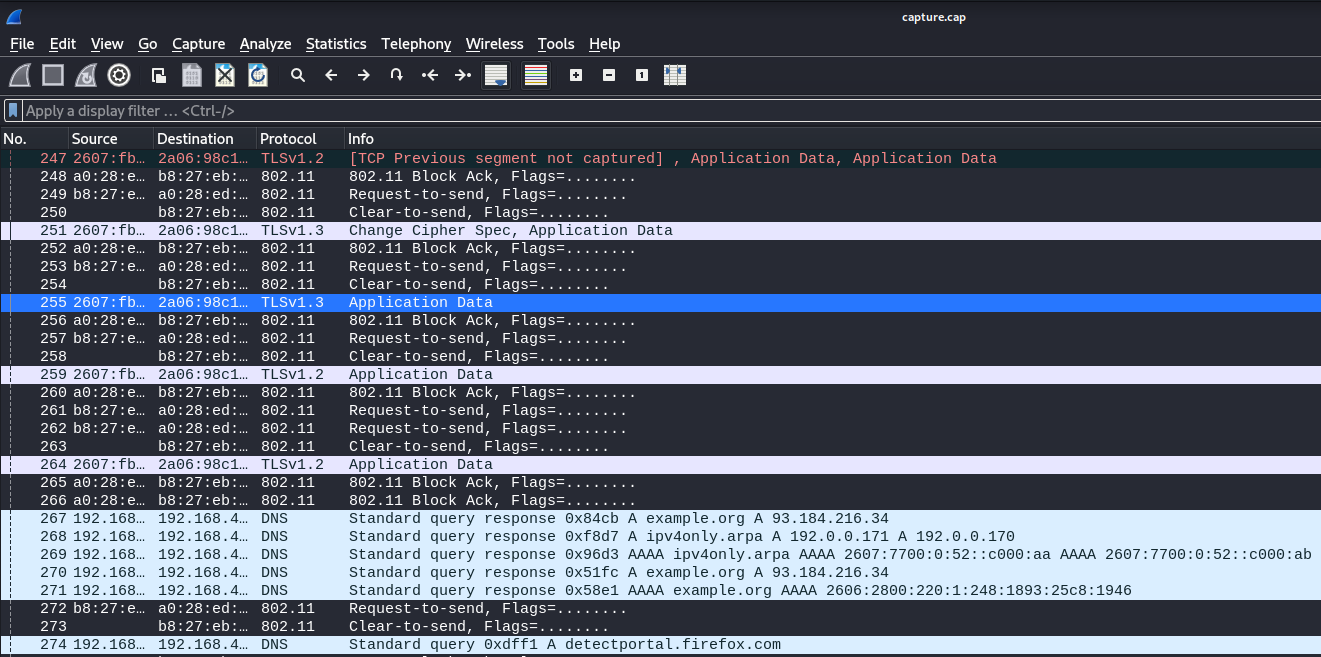Open the Go menu
Viewport: 1321px width, 657px height.
pos(148,44)
